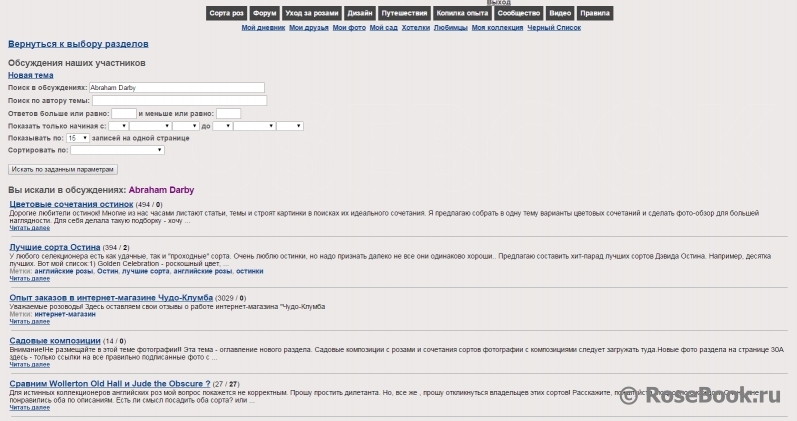Click the остинки tag

250,271
